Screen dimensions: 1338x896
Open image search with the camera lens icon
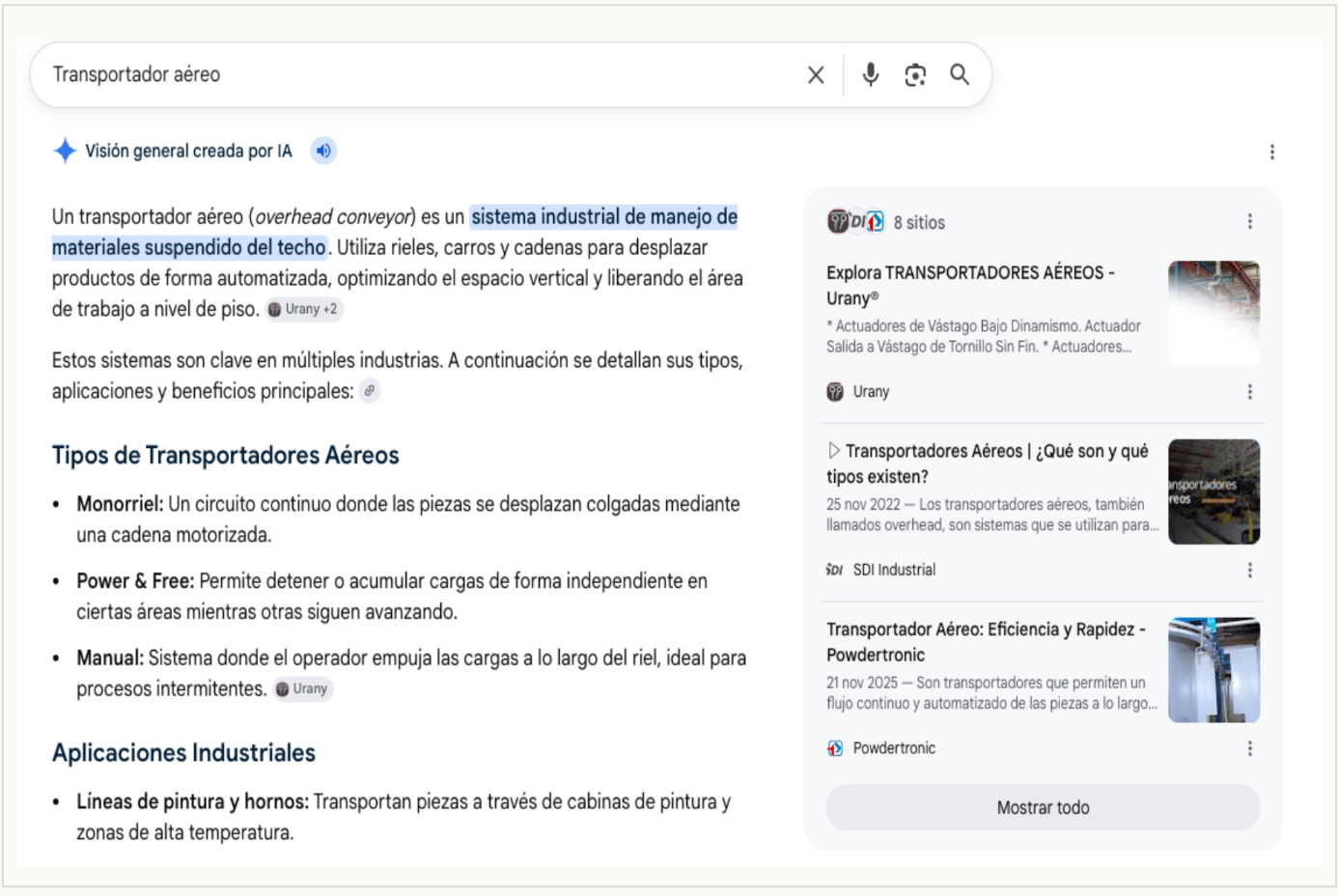point(915,74)
